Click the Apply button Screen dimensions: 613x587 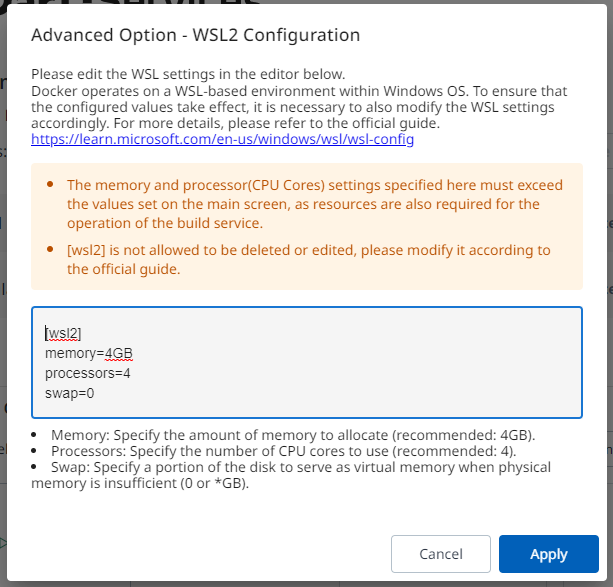point(548,554)
